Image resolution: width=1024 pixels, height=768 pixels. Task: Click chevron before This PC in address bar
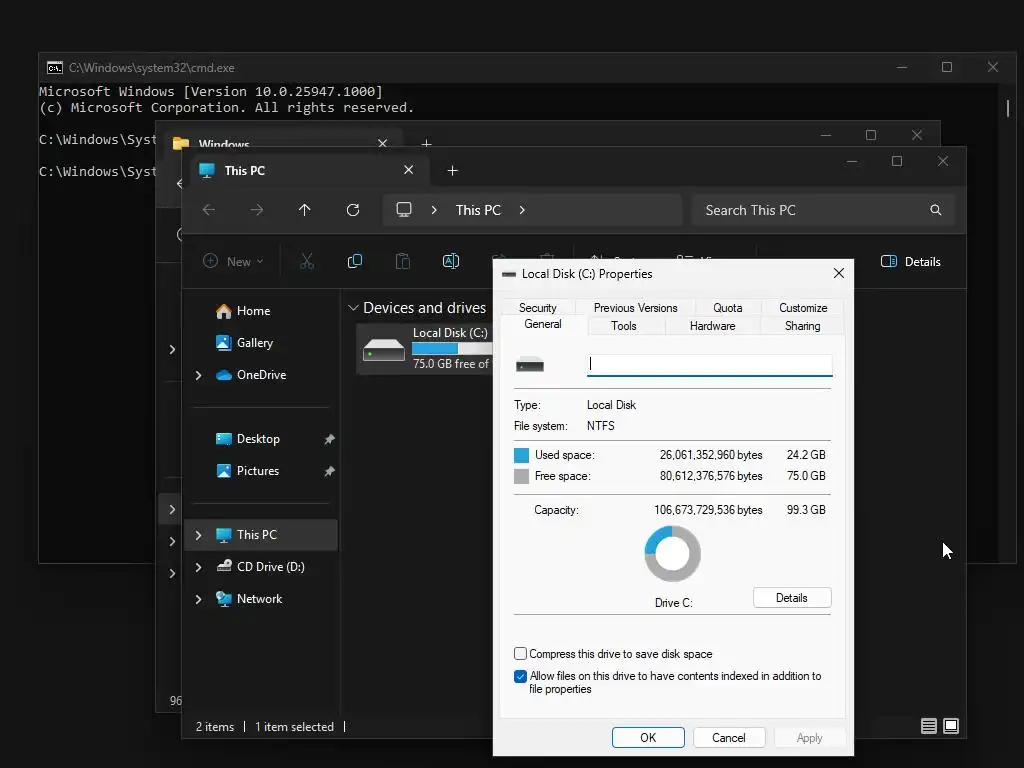(434, 210)
